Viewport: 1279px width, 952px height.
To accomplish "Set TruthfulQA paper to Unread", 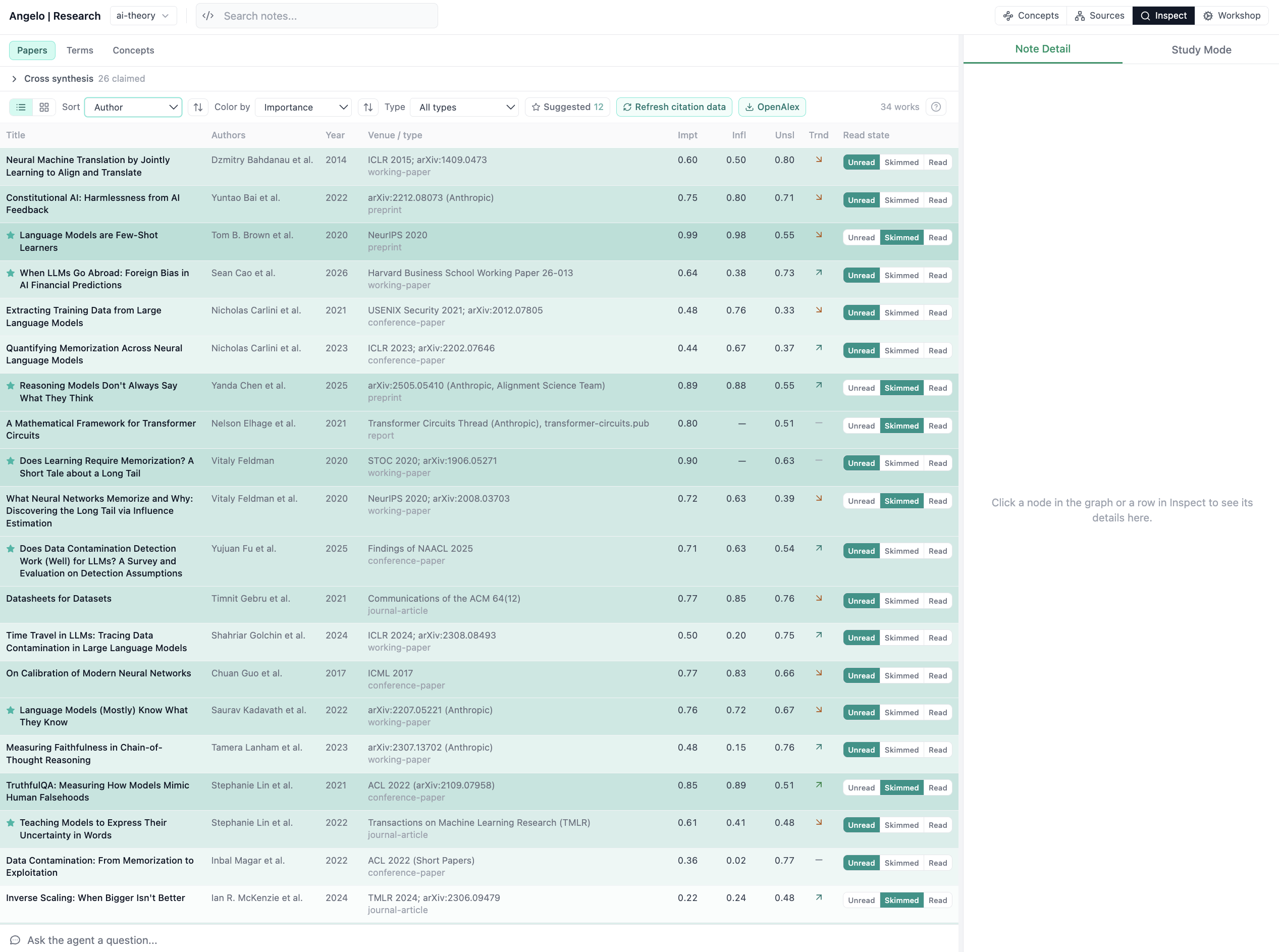I will pyautogui.click(x=861, y=788).
